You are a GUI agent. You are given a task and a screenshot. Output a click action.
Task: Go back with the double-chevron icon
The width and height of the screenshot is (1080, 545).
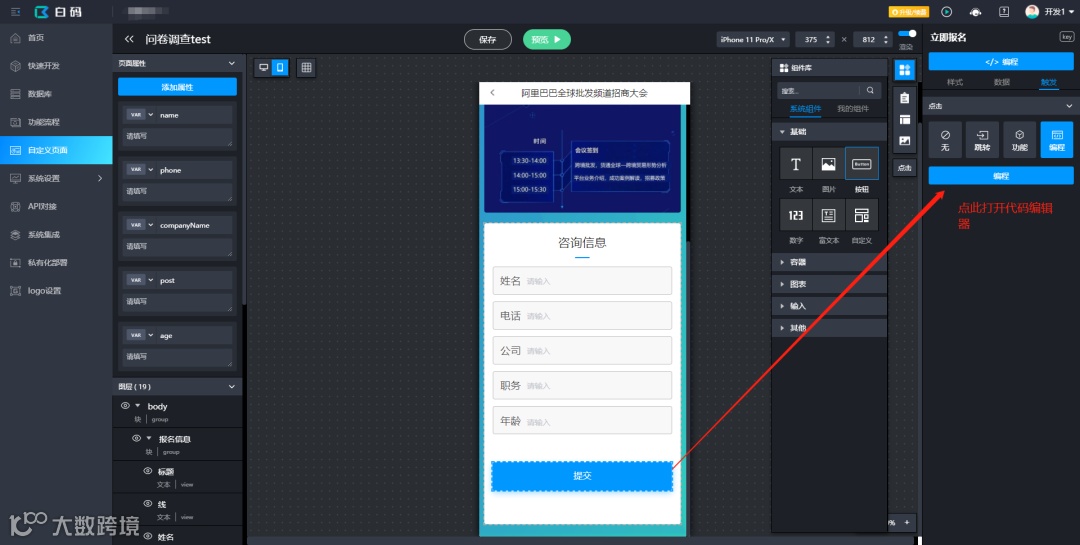click(x=129, y=39)
